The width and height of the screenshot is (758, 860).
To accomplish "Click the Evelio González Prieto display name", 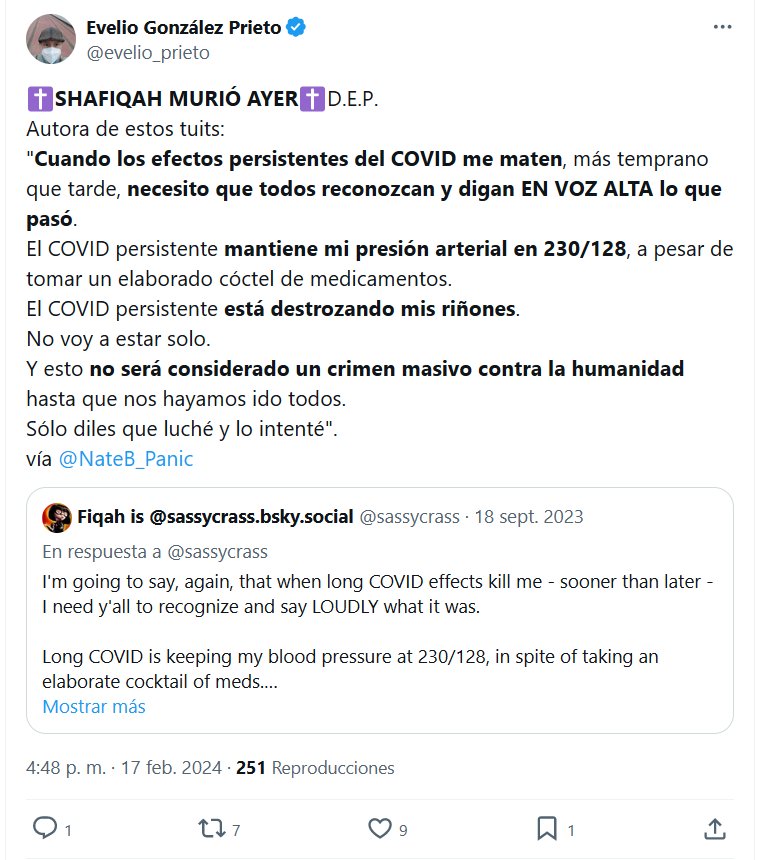I will point(184,27).
